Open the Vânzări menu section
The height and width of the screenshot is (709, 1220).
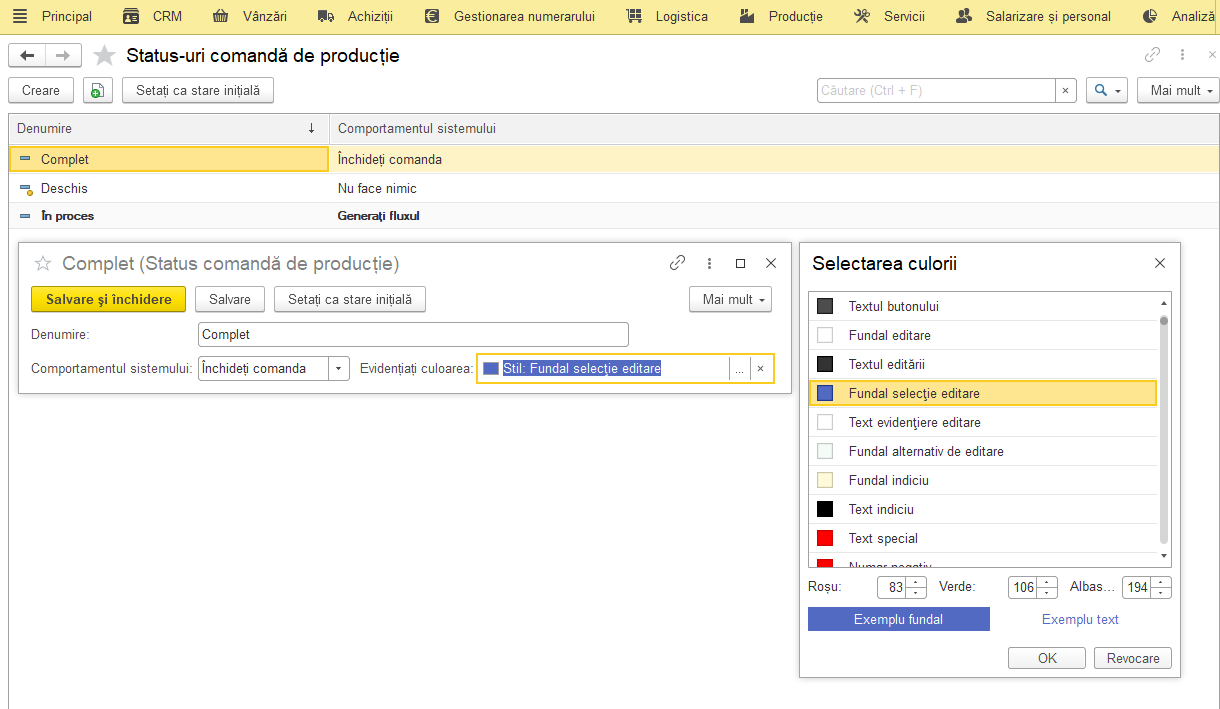250,16
